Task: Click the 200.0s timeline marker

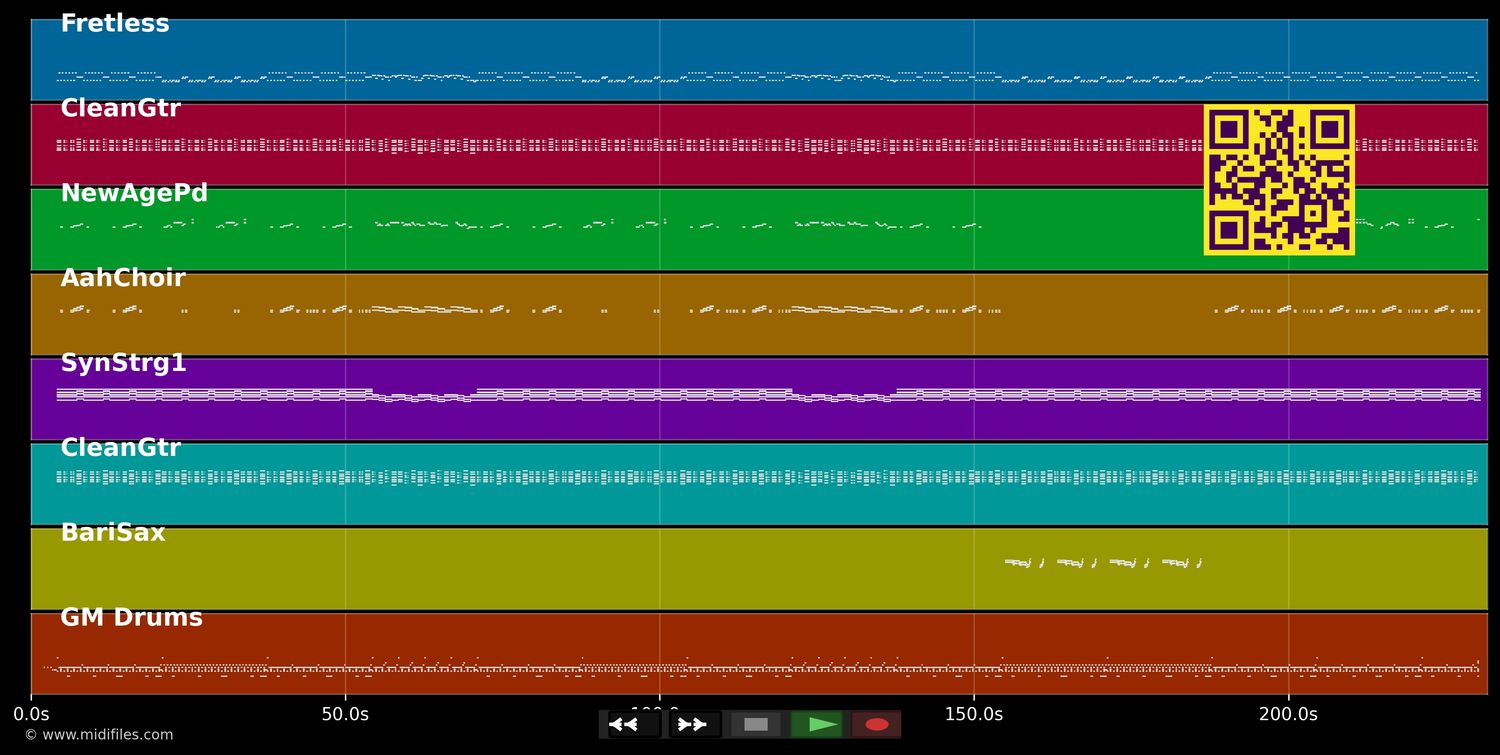Action: 1288,714
